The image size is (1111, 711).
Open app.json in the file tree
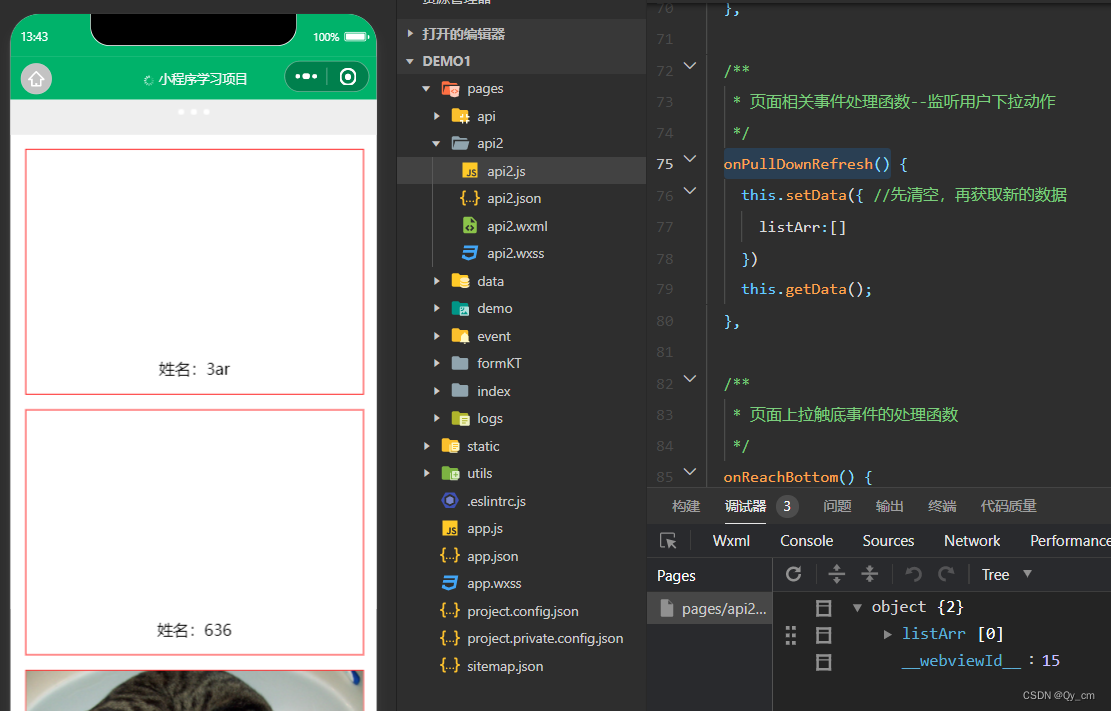coord(521,556)
